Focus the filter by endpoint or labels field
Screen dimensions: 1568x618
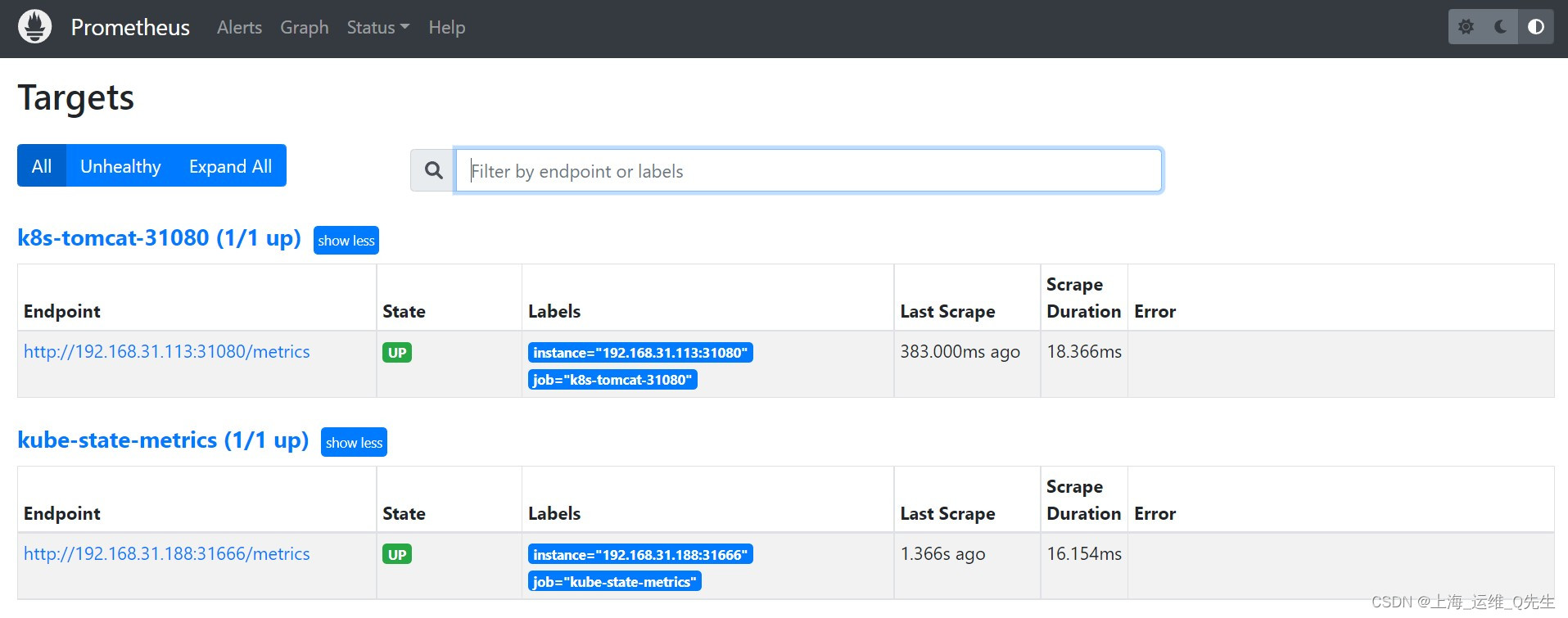coord(808,170)
